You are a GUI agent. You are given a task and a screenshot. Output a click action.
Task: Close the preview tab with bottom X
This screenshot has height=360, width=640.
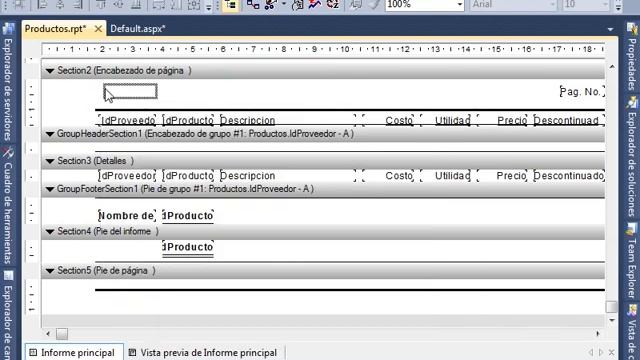[611, 352]
